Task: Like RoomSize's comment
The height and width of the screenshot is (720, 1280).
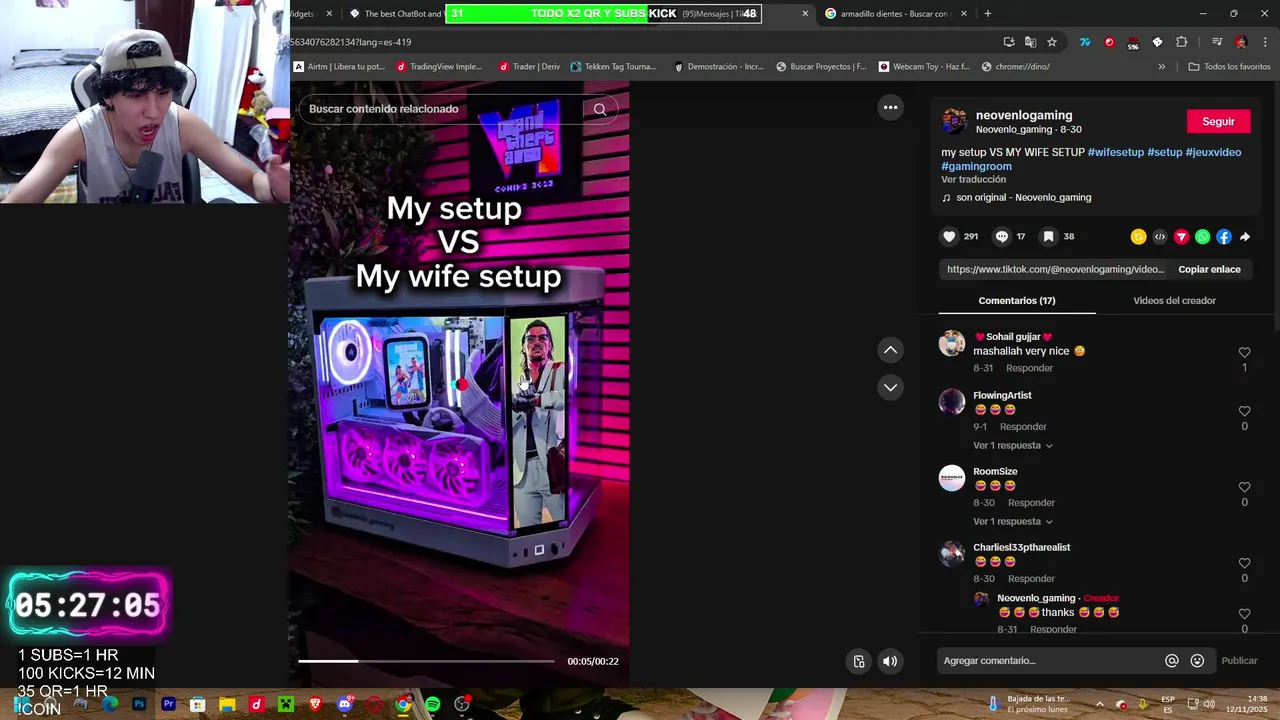Action: [x=1244, y=487]
